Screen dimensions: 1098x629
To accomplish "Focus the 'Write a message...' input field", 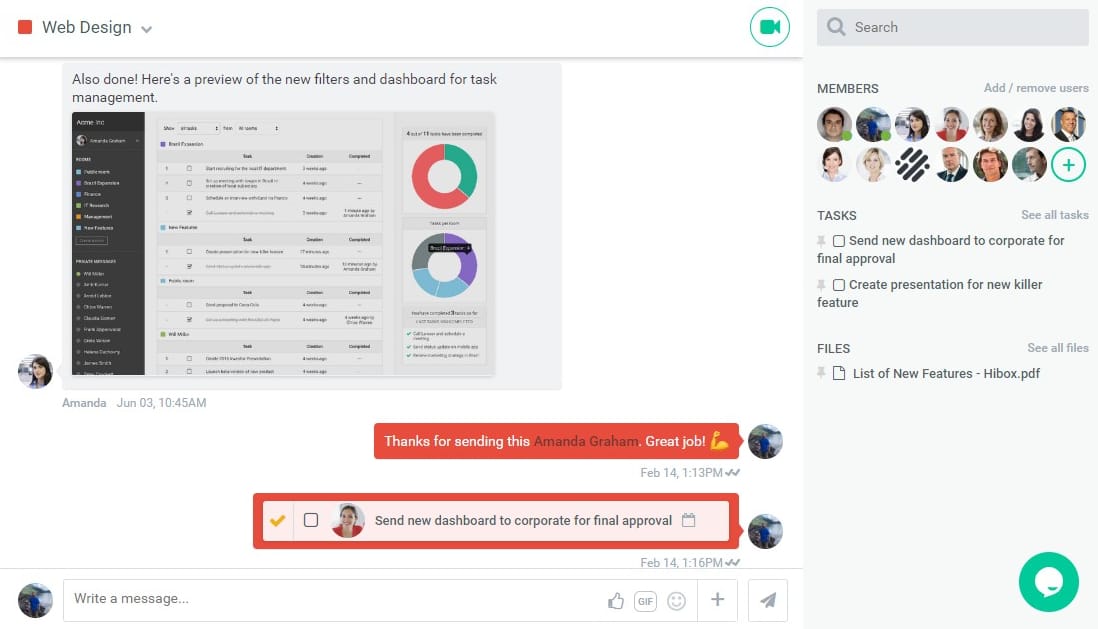I will pos(330,599).
